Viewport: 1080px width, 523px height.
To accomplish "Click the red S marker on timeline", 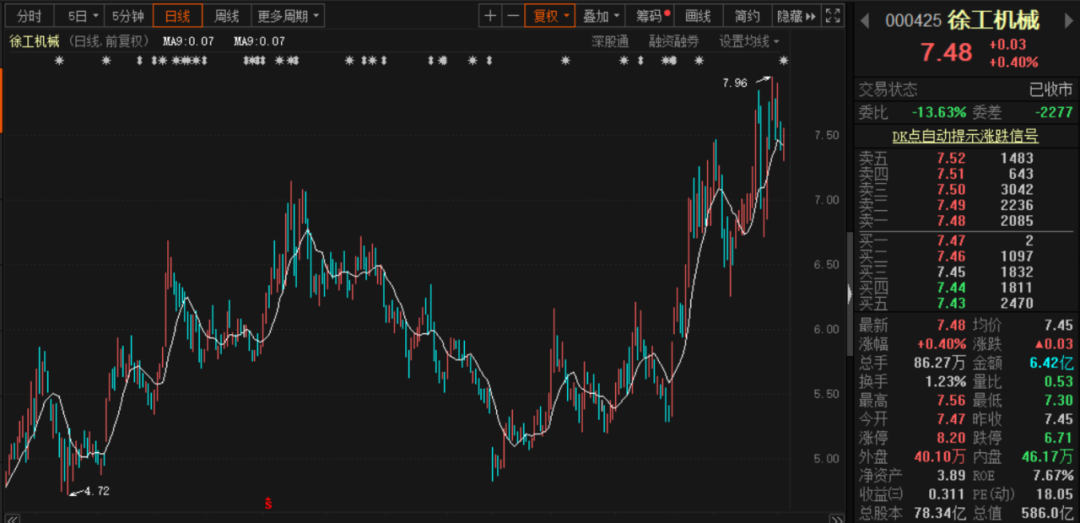I will click(269, 504).
